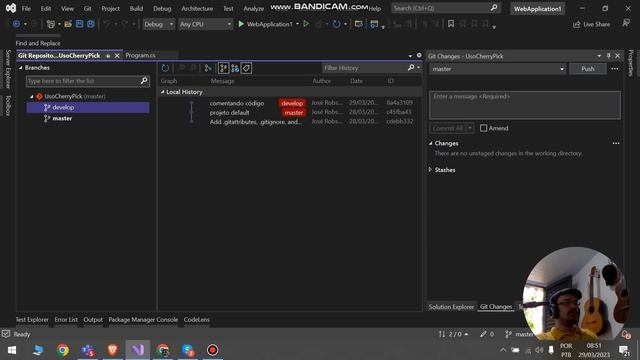
Task: Click unpushed commits 2/0 indicator
Action: tap(453, 334)
